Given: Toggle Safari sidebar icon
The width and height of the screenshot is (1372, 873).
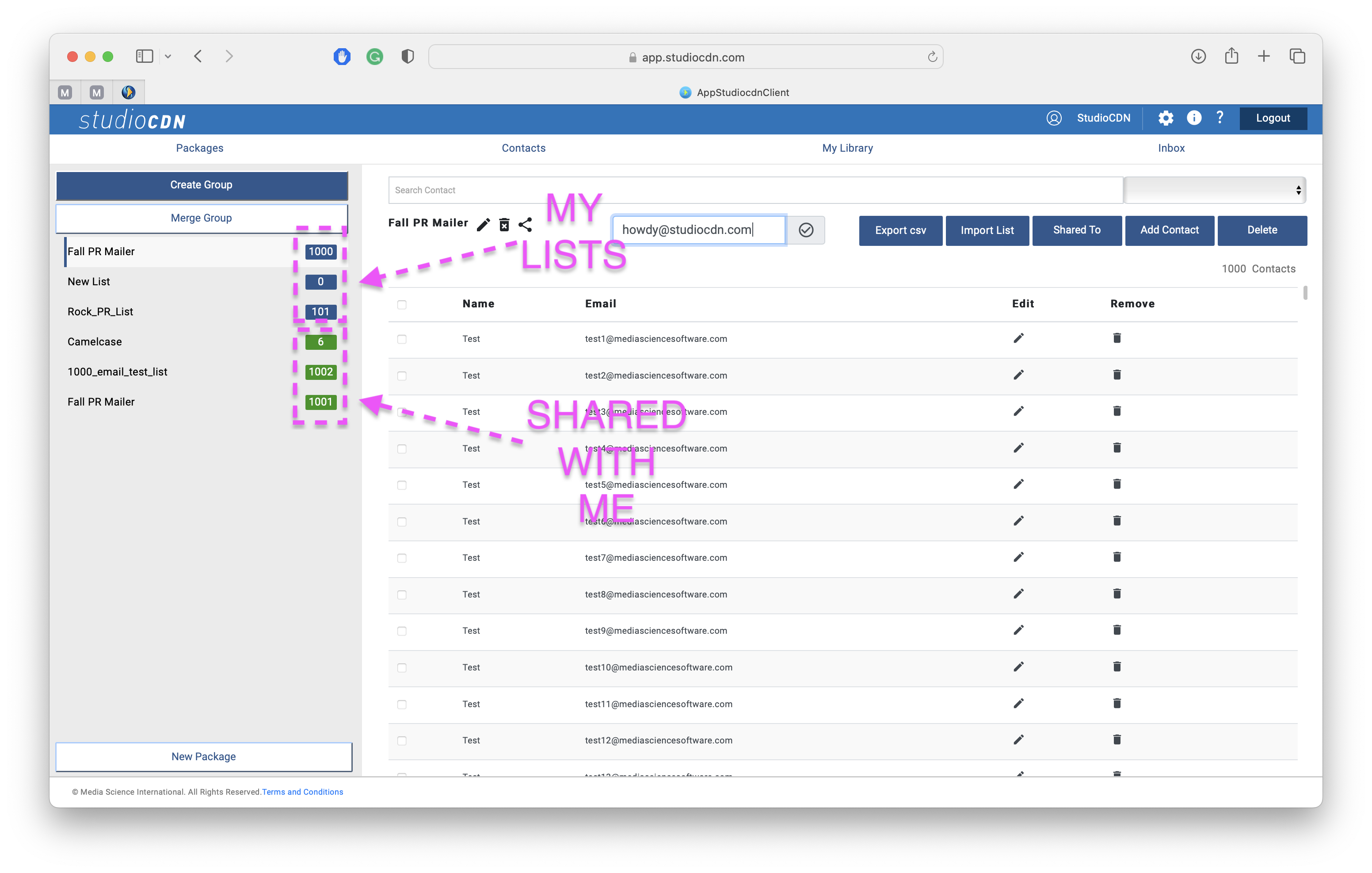Looking at the screenshot, I should (144, 57).
